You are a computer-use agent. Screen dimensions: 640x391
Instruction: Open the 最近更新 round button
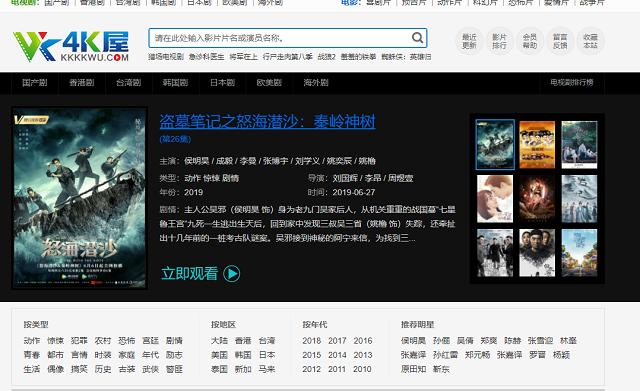tap(469, 42)
